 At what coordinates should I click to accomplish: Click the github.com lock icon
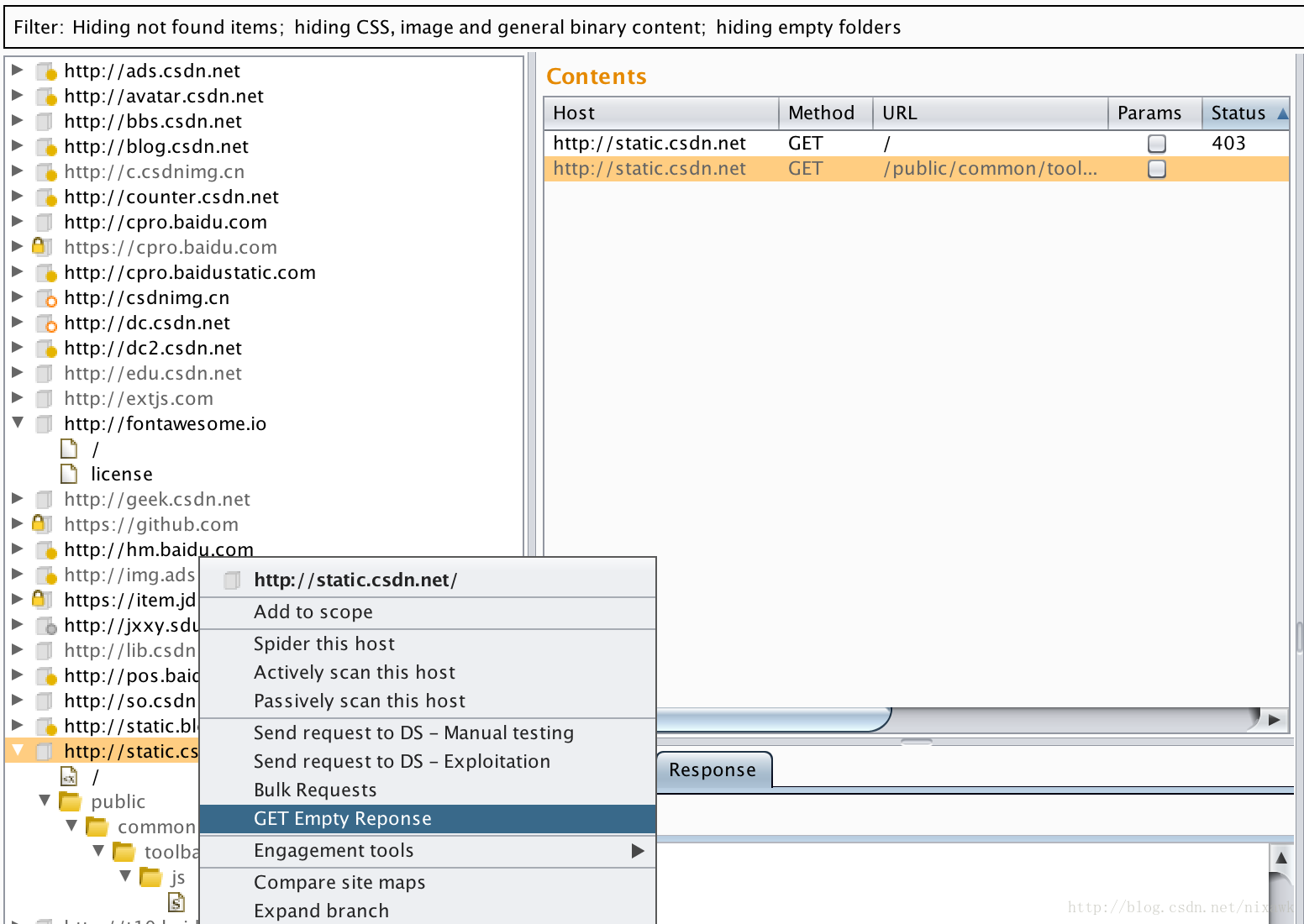click(x=42, y=524)
